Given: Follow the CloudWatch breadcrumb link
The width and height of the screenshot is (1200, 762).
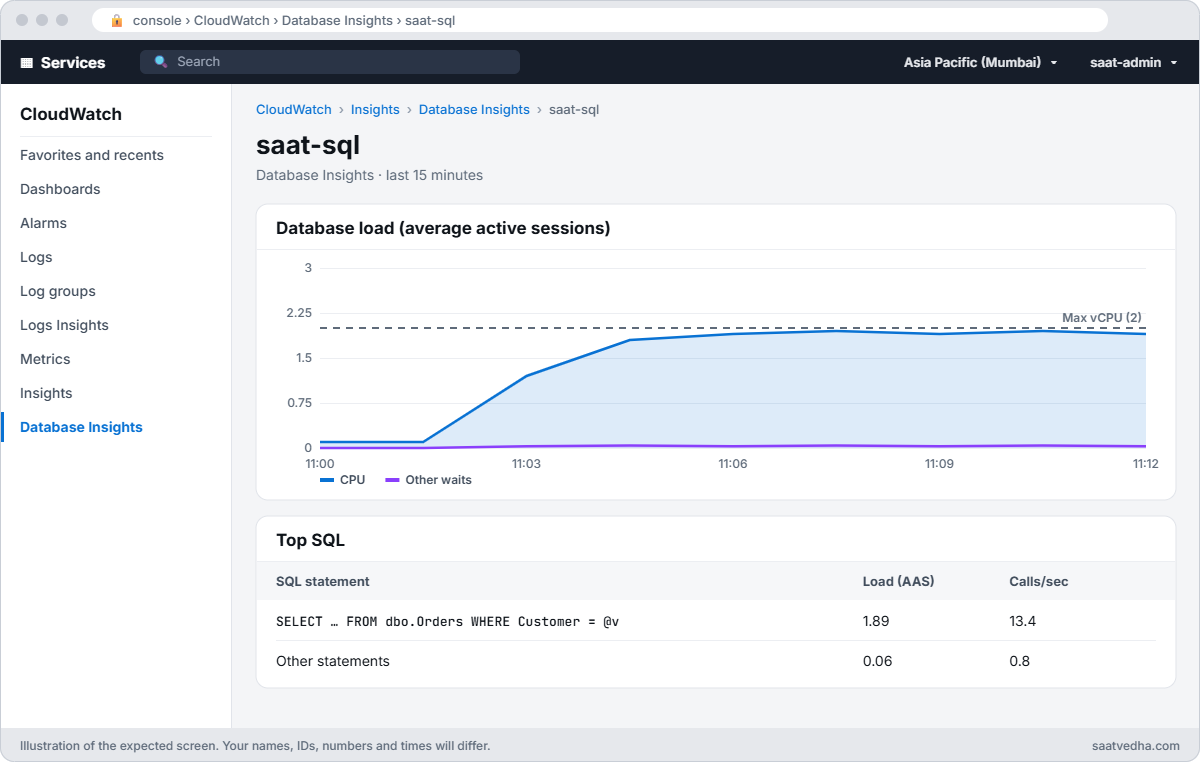Looking at the screenshot, I should [294, 110].
